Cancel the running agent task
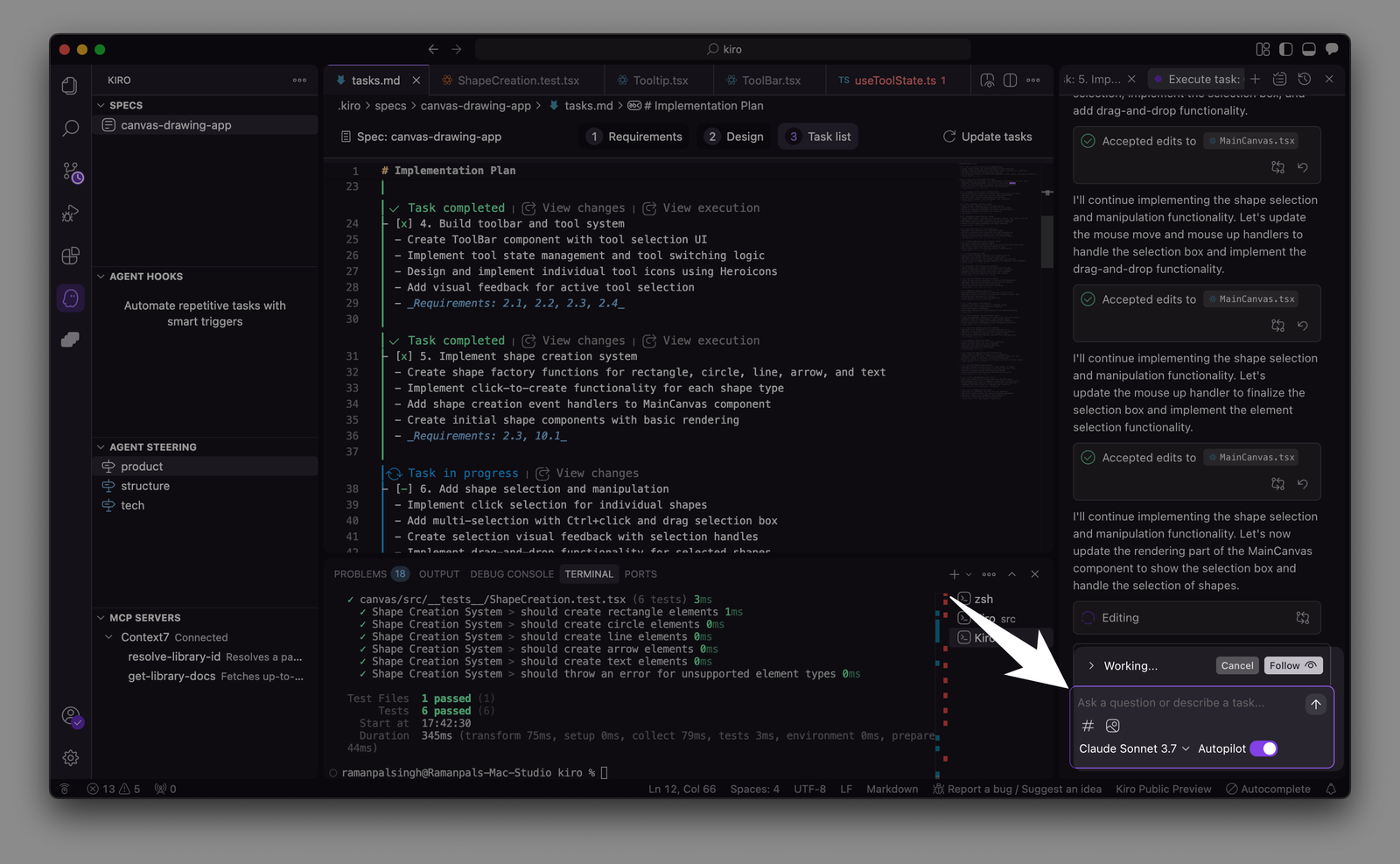The height and width of the screenshot is (864, 1400). pyautogui.click(x=1236, y=665)
